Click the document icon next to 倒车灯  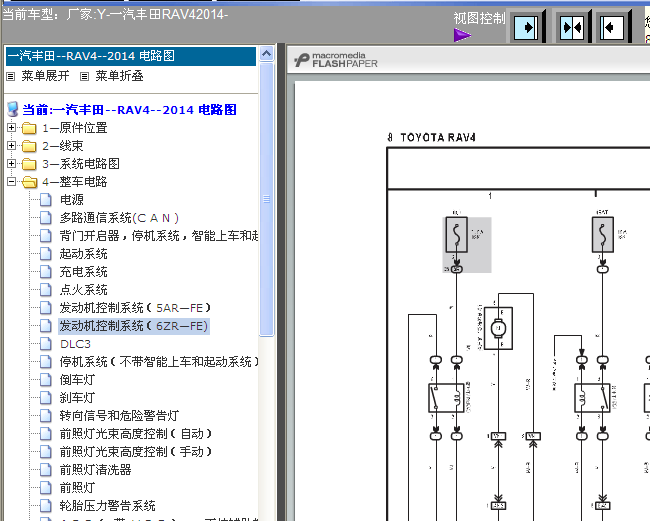pyautogui.click(x=46, y=380)
